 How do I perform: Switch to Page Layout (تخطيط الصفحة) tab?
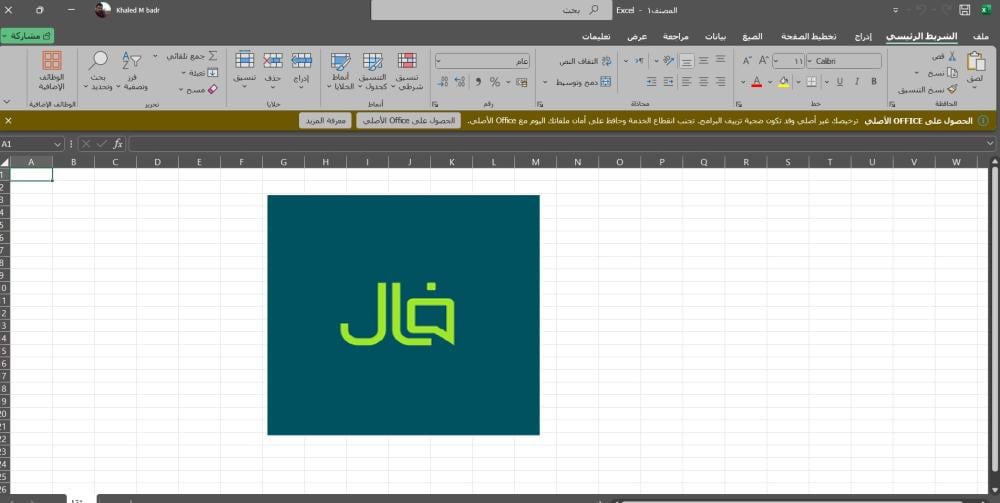(x=809, y=36)
